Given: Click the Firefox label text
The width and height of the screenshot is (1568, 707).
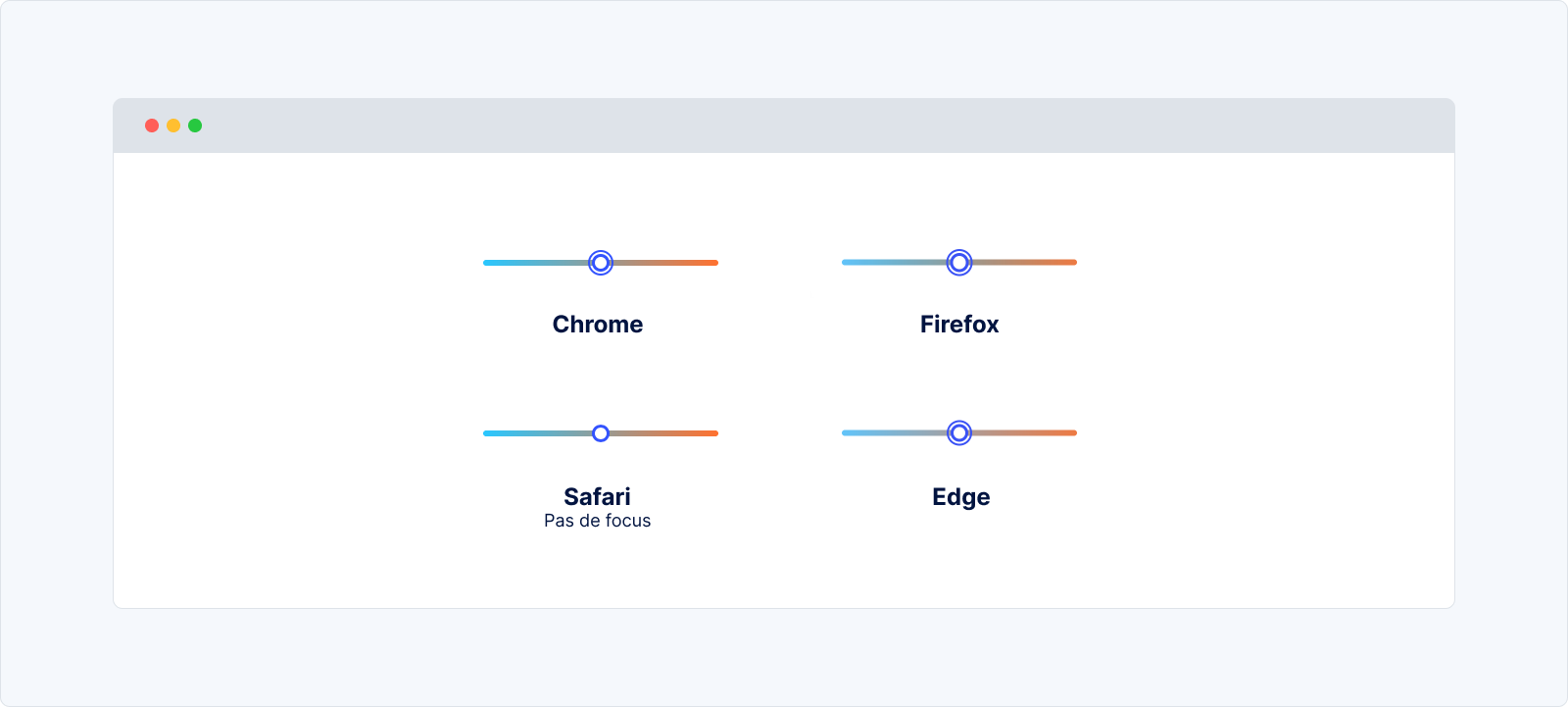Looking at the screenshot, I should click(x=959, y=325).
